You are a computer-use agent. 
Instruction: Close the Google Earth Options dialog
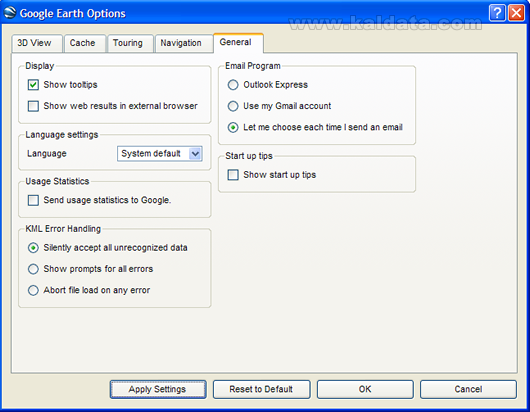pyautogui.click(x=516, y=13)
